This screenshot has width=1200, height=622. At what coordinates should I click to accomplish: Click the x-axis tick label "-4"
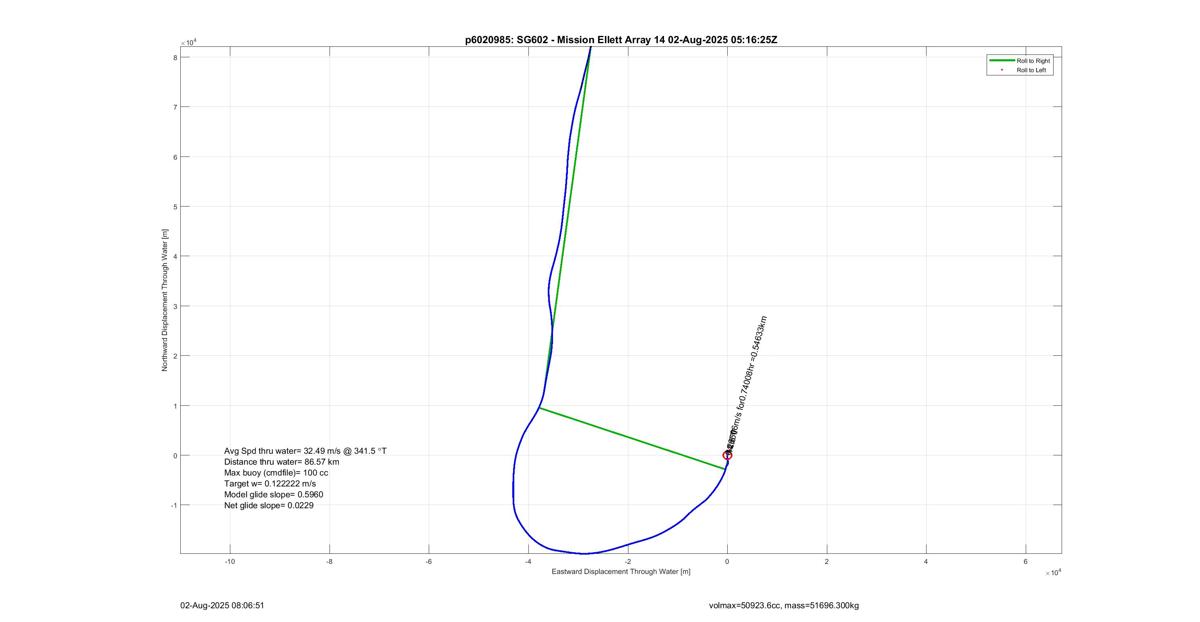click(x=528, y=562)
